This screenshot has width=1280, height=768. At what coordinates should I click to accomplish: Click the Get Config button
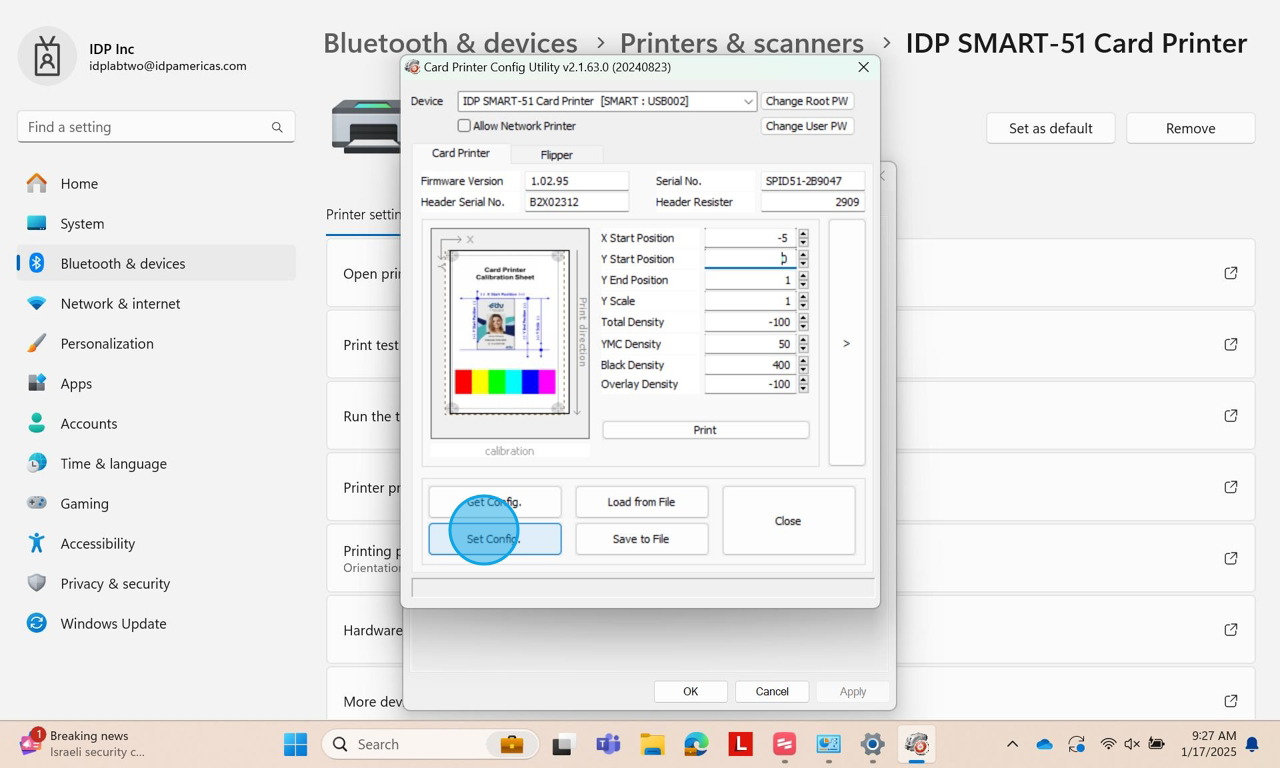coord(495,502)
